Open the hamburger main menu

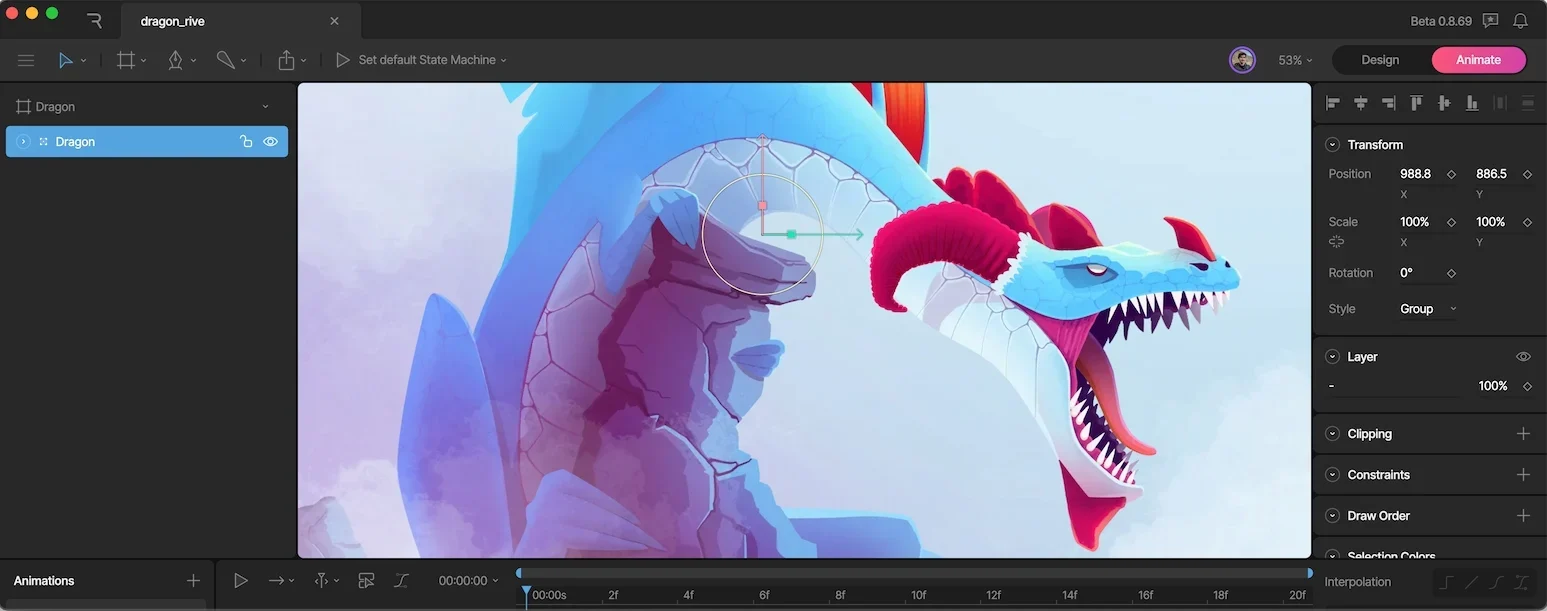click(26, 60)
